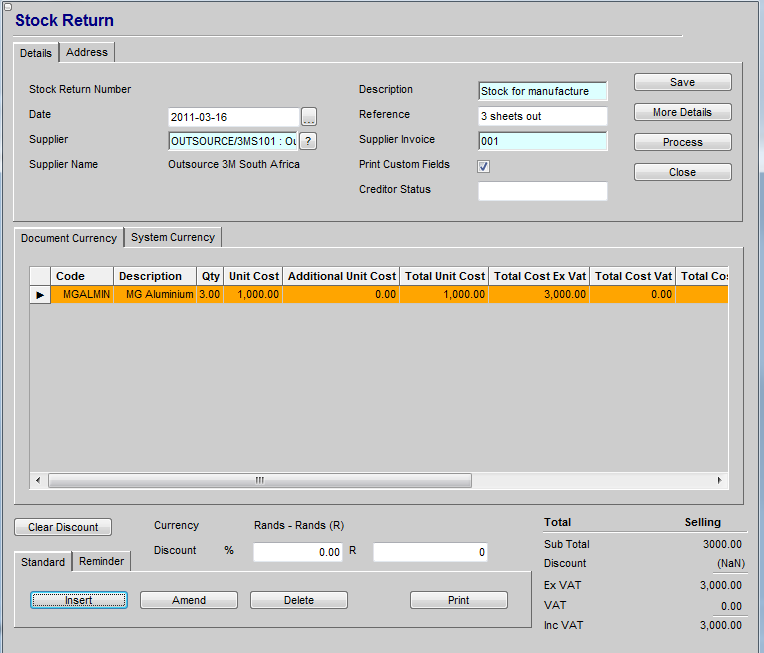Screen dimensions: 764x653
Task: Delete the selected line item
Action: tap(299, 600)
